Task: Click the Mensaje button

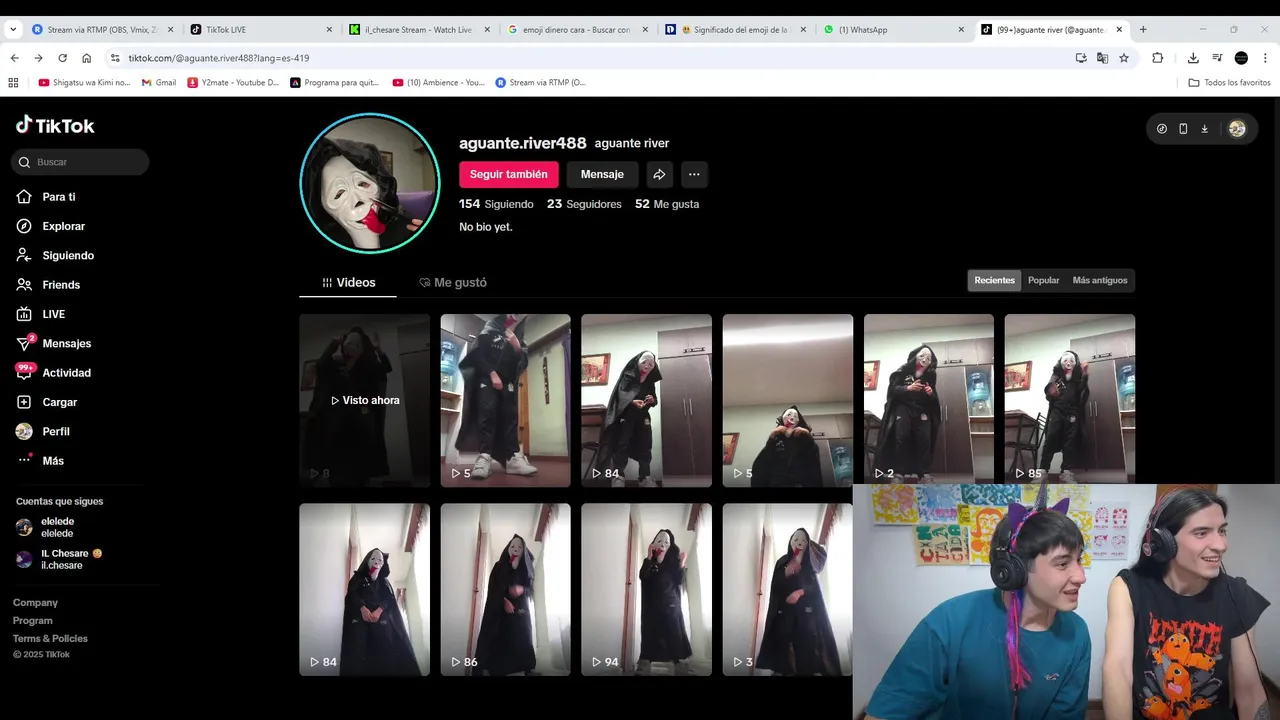Action: [x=602, y=174]
